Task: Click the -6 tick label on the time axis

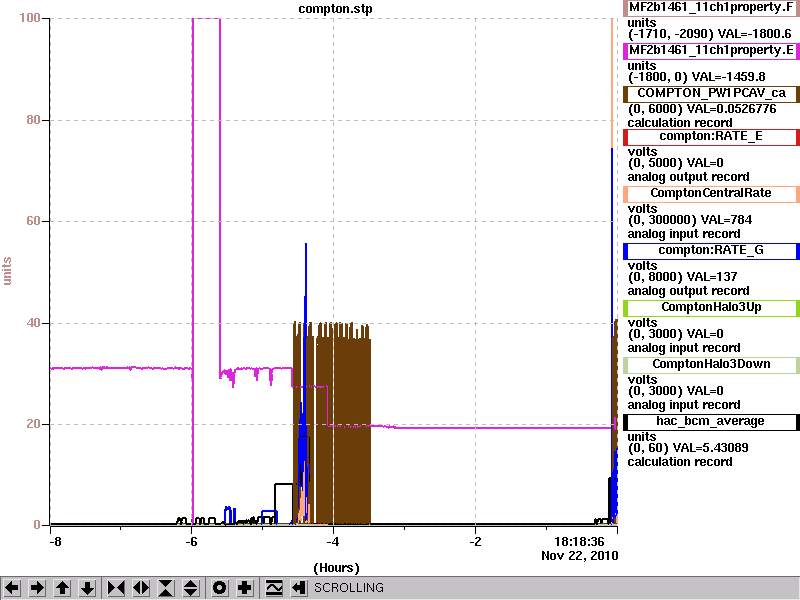Action: point(191,542)
